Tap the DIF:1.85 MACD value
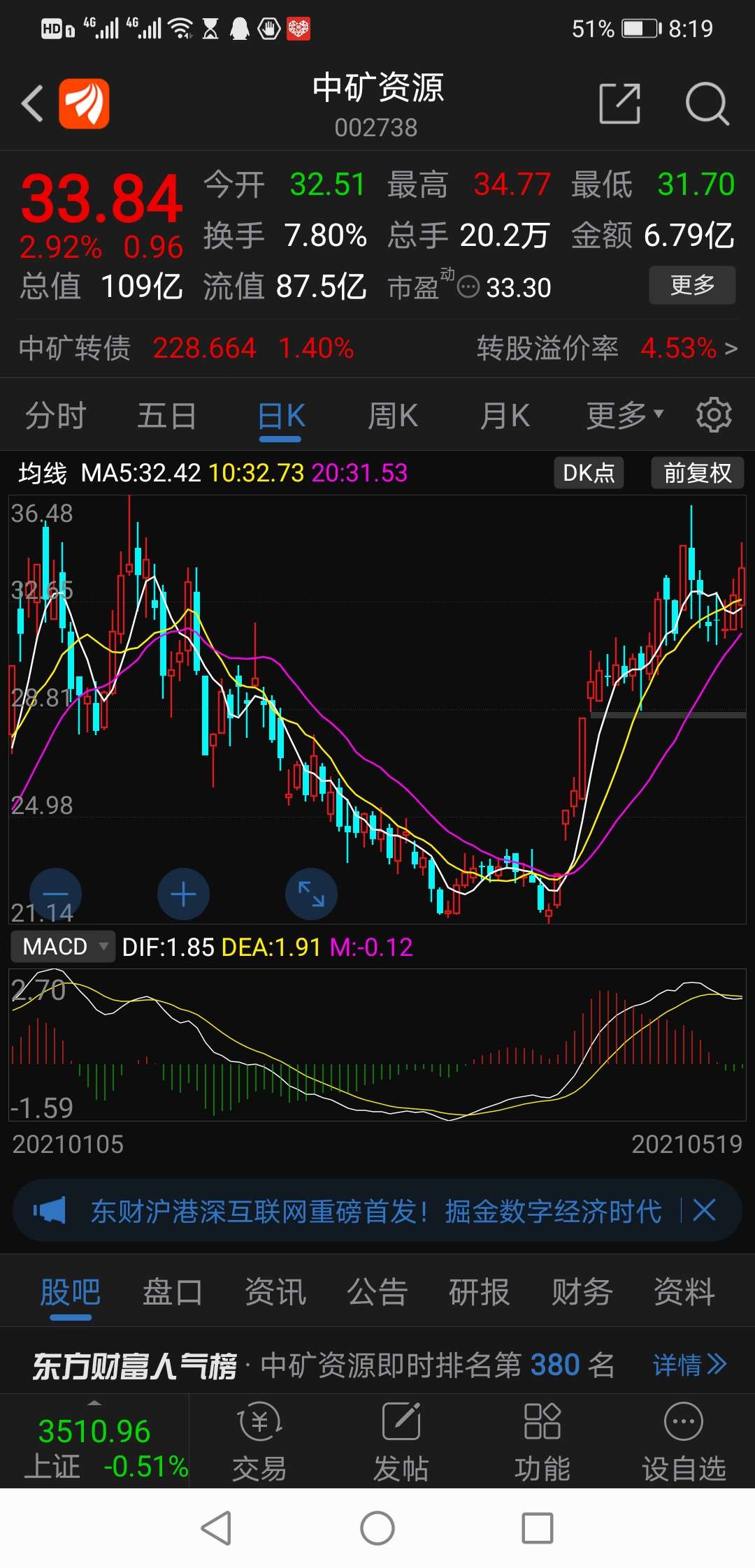This screenshot has height=1568, width=755. [x=168, y=947]
